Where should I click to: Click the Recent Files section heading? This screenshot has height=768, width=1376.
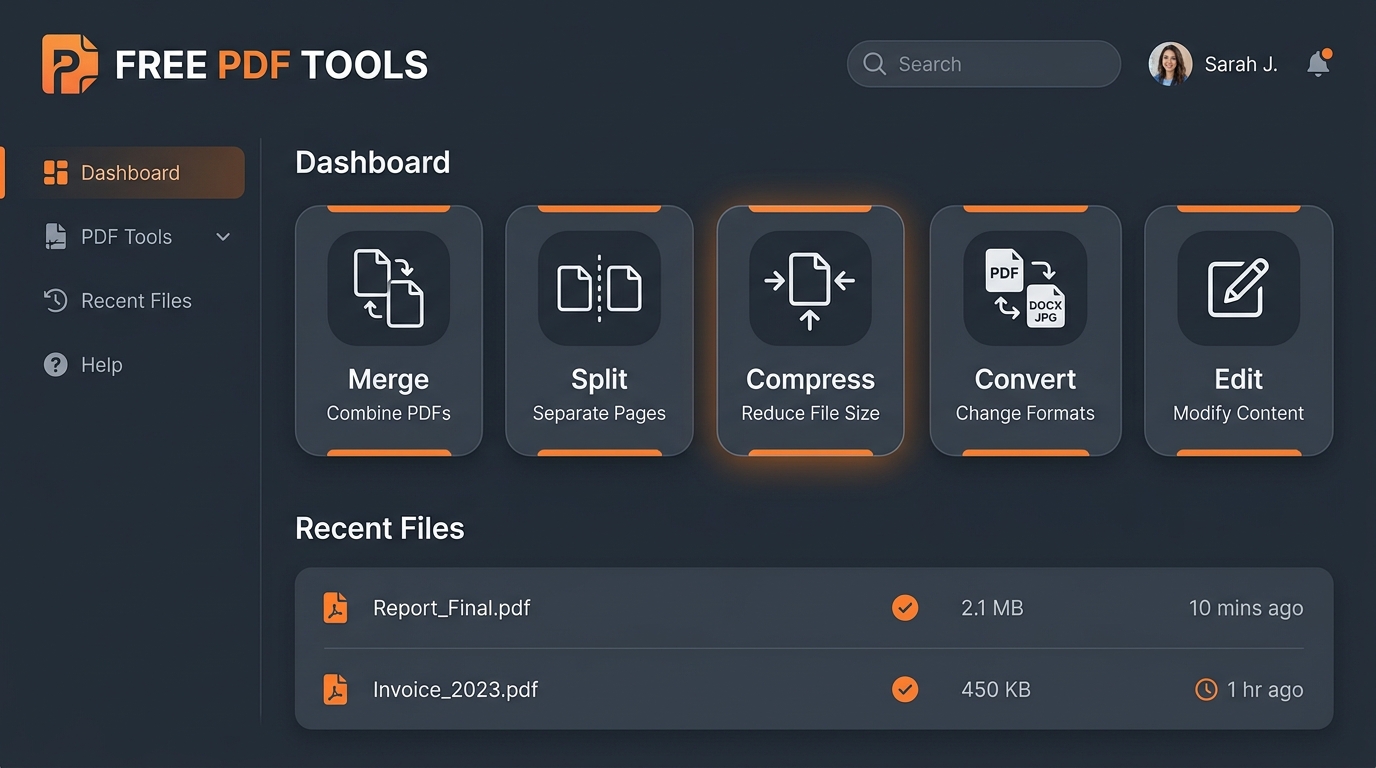[380, 528]
